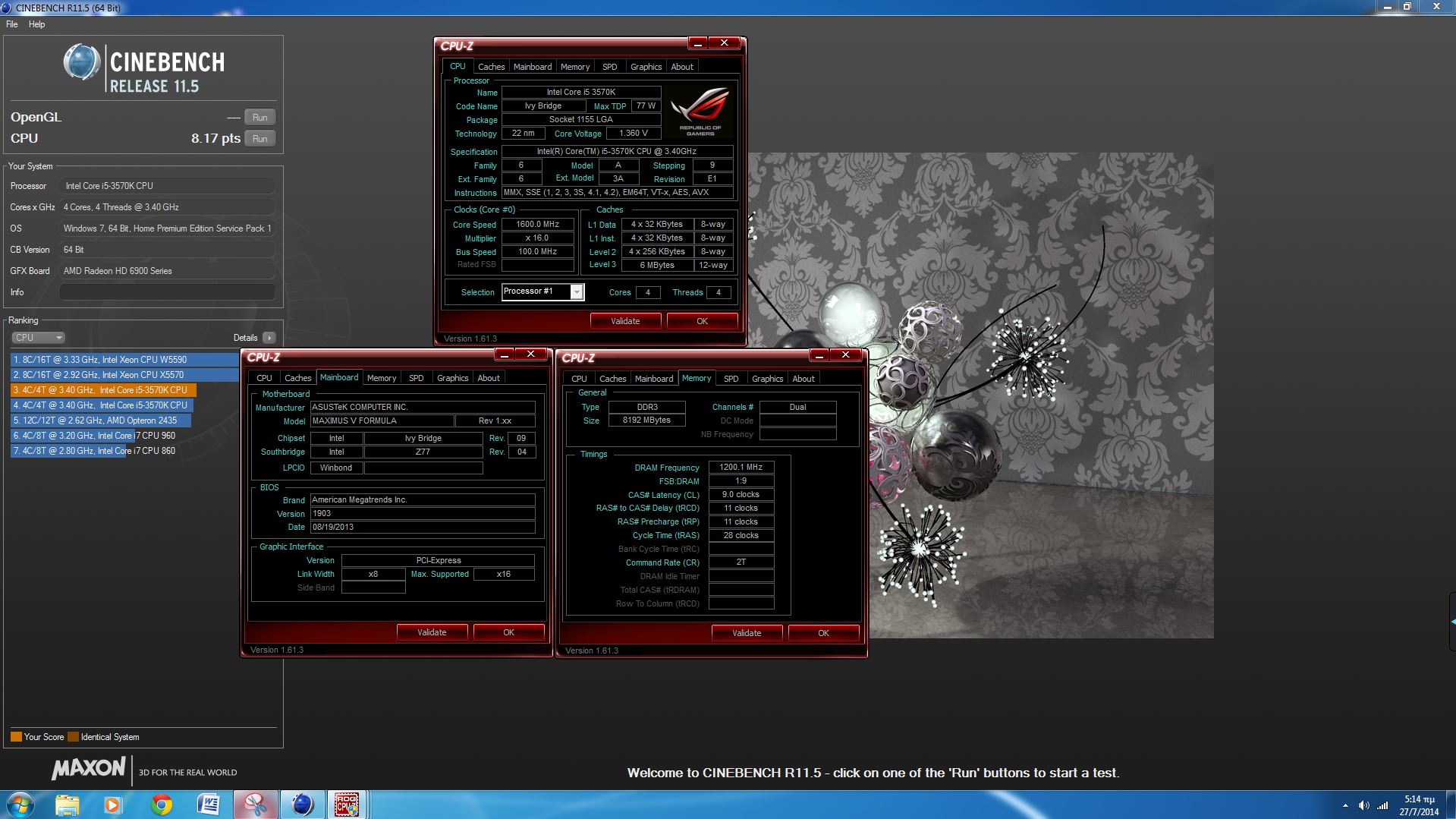This screenshot has height=819, width=1456.
Task: Open the network signal tray icon
Action: [x=1382, y=805]
